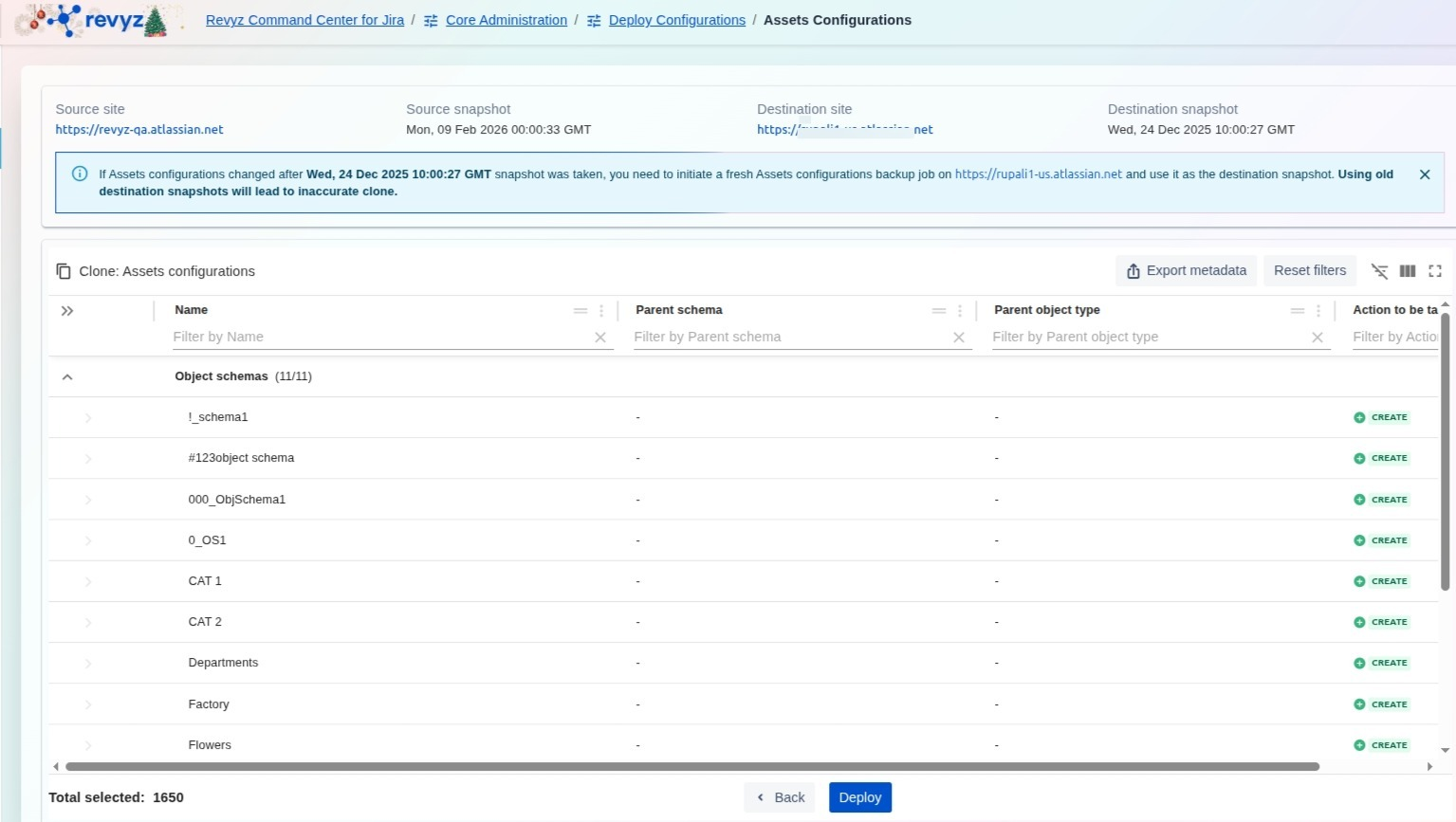Clear the Name filter with X icon

tap(600, 338)
